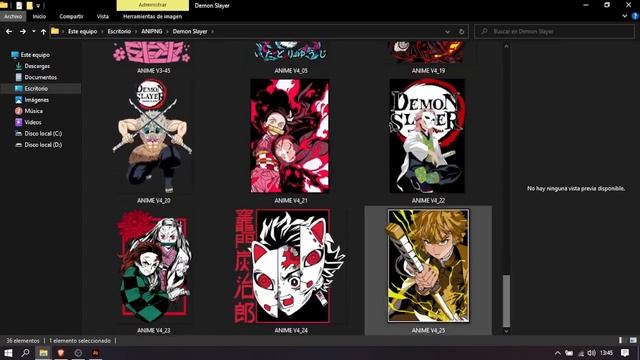
Task: Open Quick Access Toolbar customize dropdown
Action: pos(38,6)
